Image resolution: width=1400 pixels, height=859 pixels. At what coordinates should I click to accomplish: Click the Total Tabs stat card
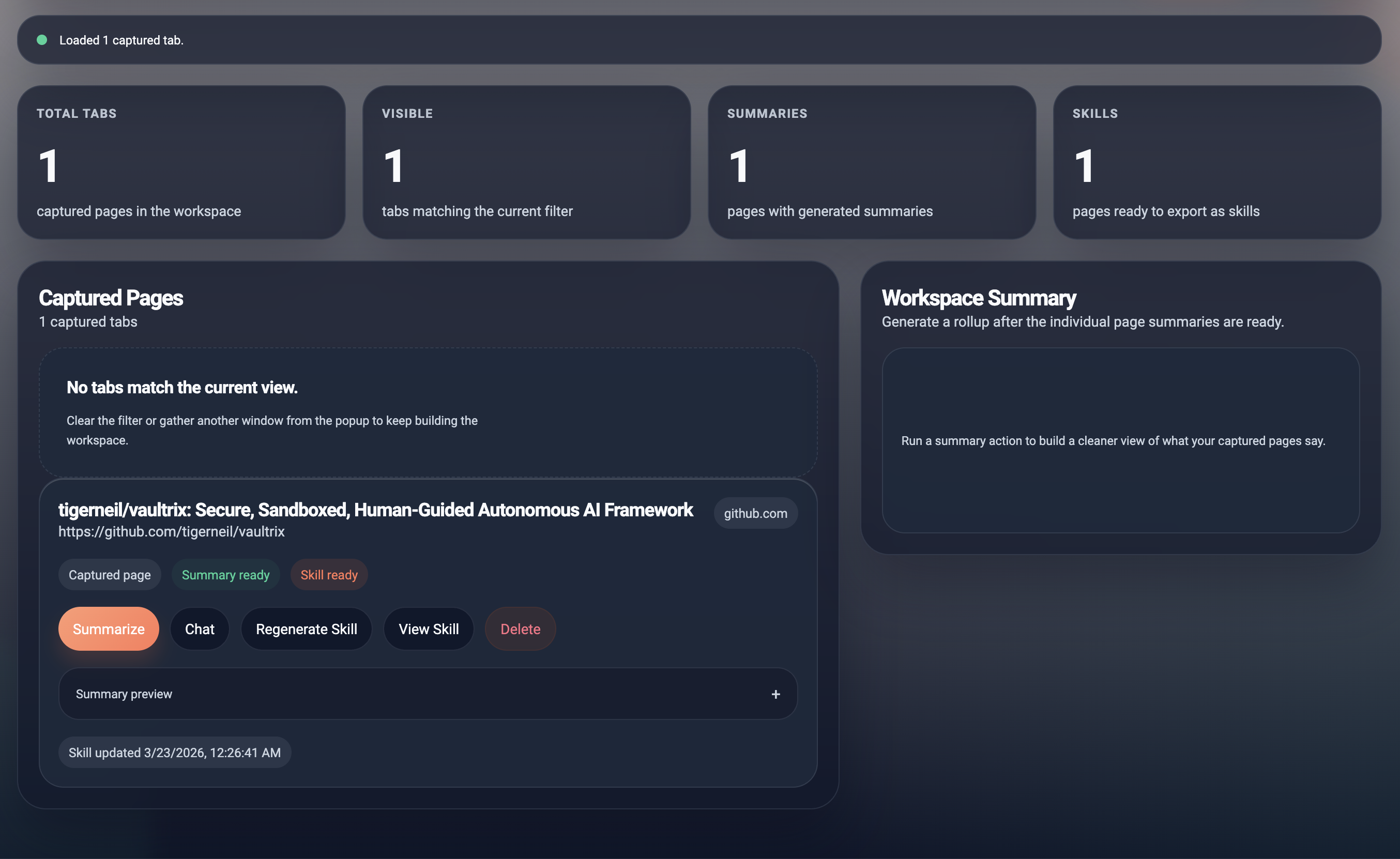tap(182, 162)
